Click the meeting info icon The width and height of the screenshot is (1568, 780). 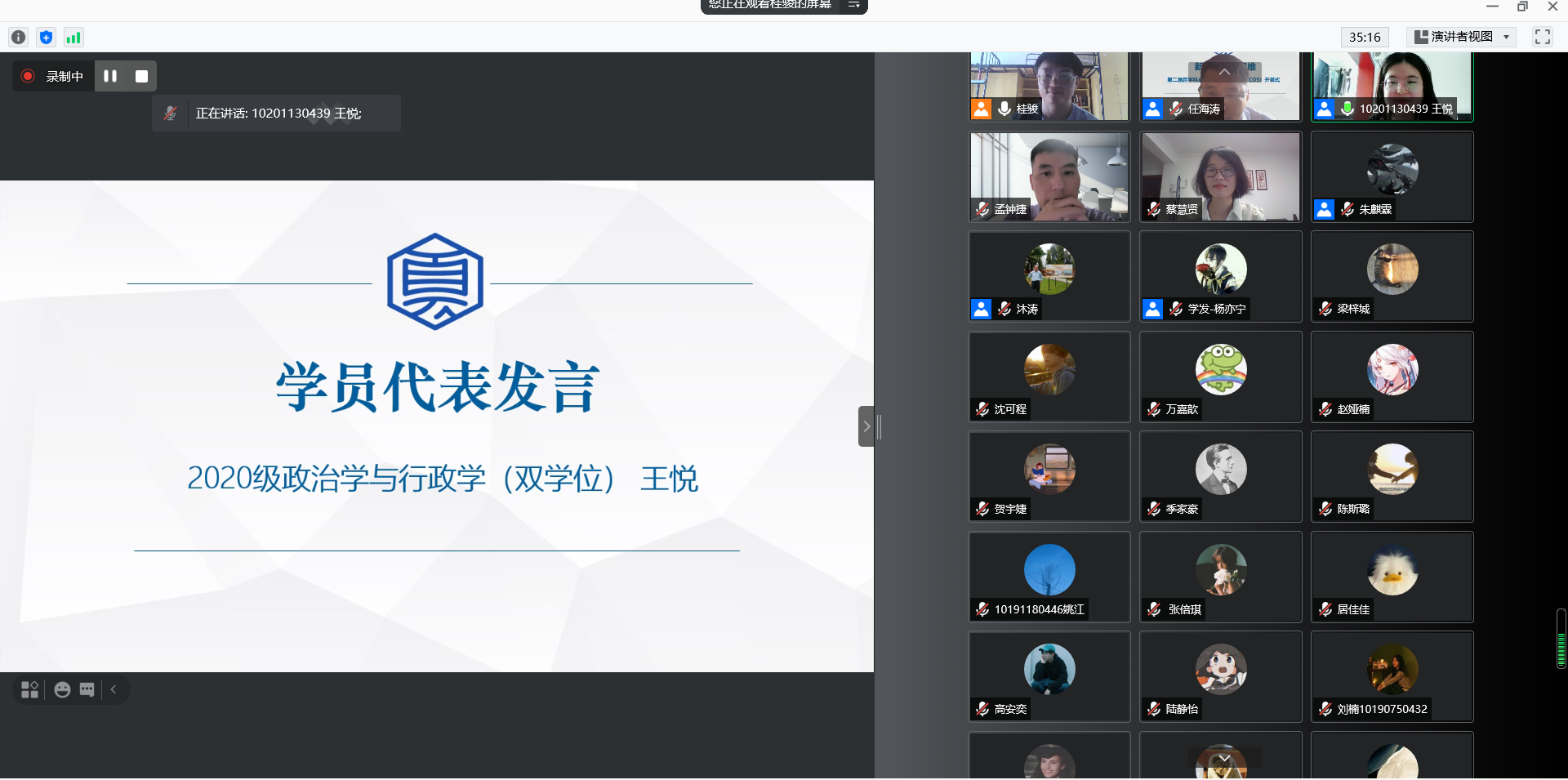19,37
